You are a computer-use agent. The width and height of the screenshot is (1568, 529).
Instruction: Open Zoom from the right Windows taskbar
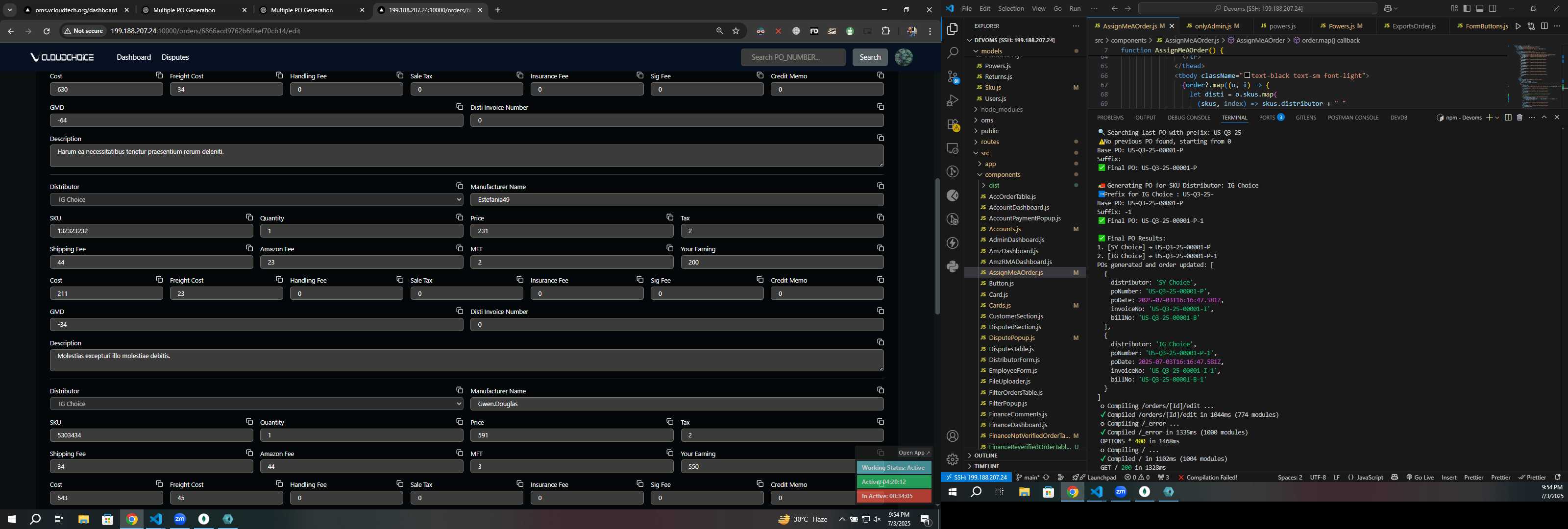1121,492
